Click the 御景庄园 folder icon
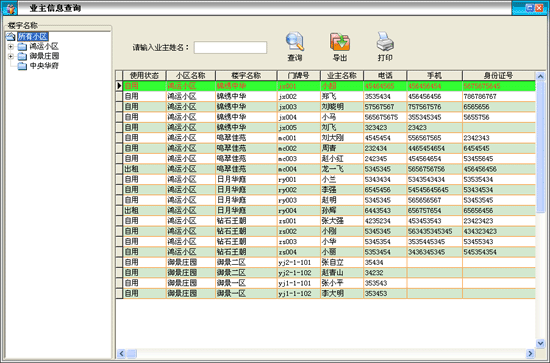The height and width of the screenshot is (363, 550). click(22, 56)
